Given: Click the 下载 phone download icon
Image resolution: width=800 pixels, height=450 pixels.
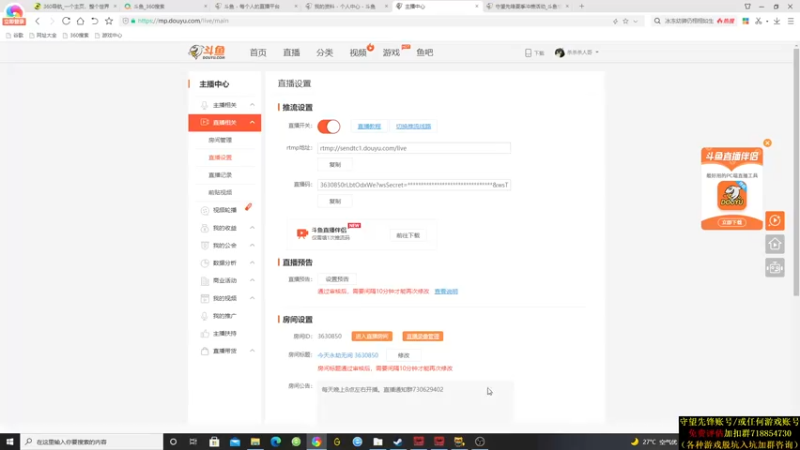Looking at the screenshot, I should tap(529, 53).
